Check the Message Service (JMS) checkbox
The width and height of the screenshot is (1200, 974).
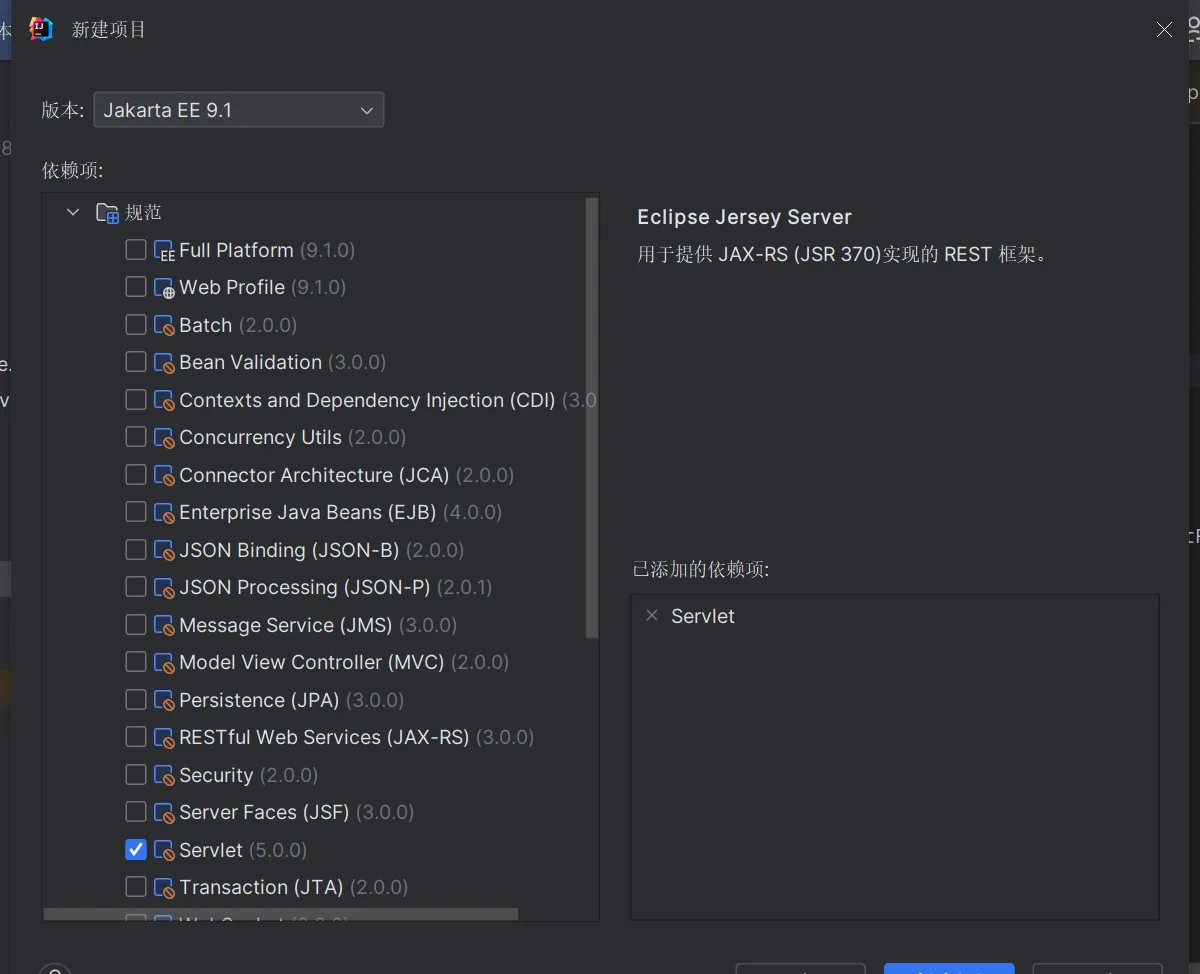[x=136, y=624]
